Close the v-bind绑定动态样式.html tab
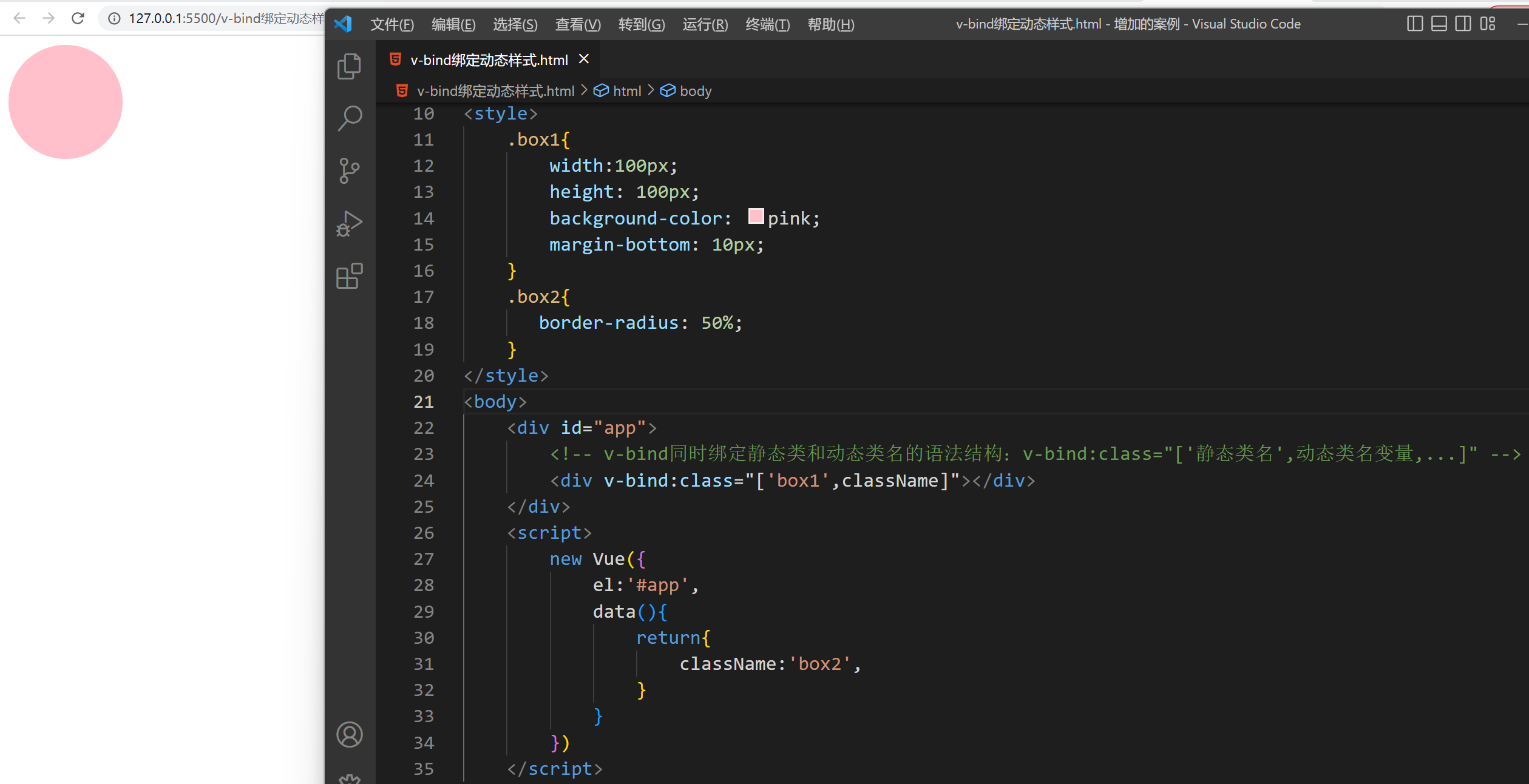Viewport: 1529px width, 784px height. click(x=584, y=59)
